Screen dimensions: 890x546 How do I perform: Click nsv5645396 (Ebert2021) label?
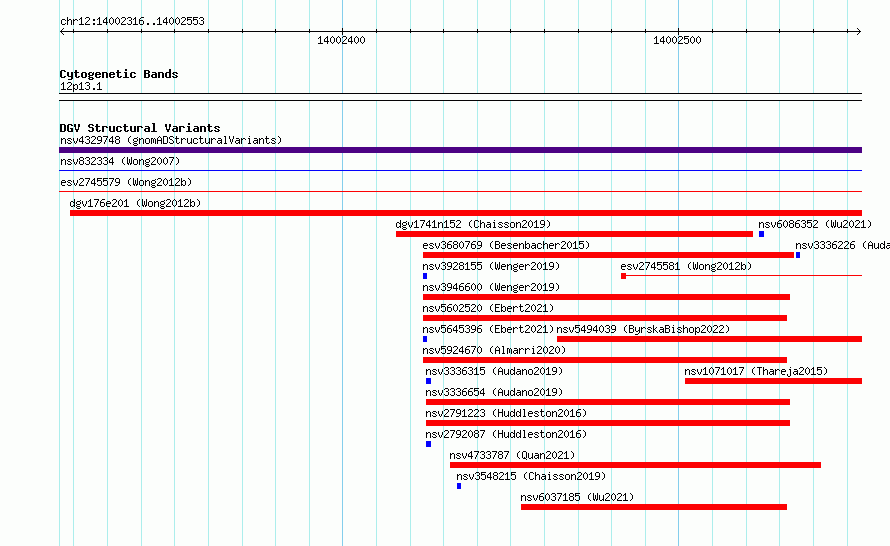(488, 329)
